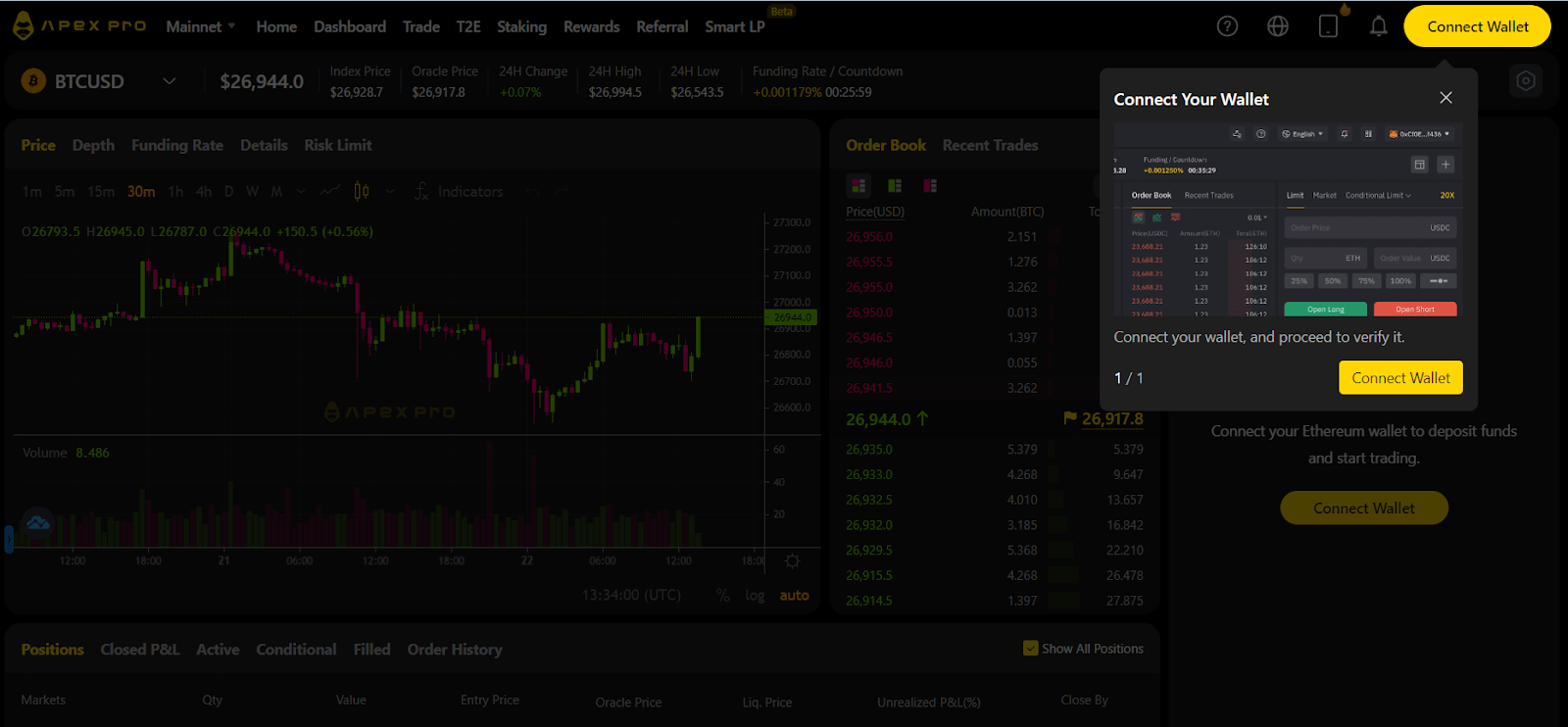The height and width of the screenshot is (727, 1568).
Task: Select the 4h chart interval
Action: (x=203, y=191)
